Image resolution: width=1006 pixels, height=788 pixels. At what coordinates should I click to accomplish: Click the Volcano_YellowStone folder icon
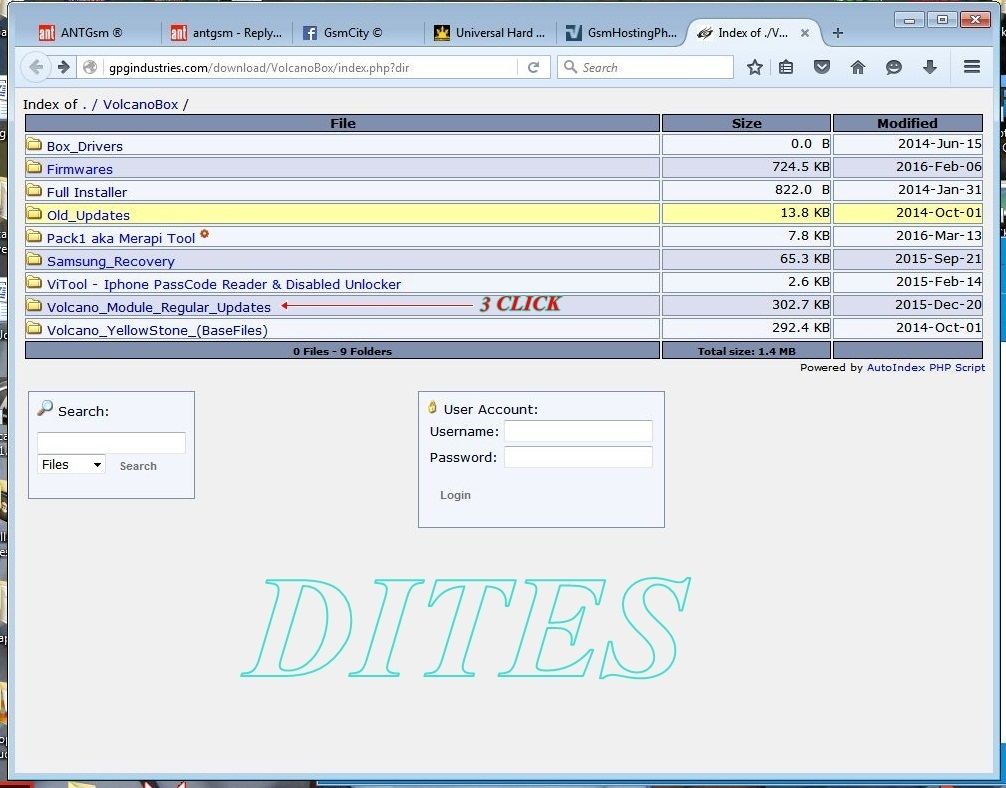point(34,329)
